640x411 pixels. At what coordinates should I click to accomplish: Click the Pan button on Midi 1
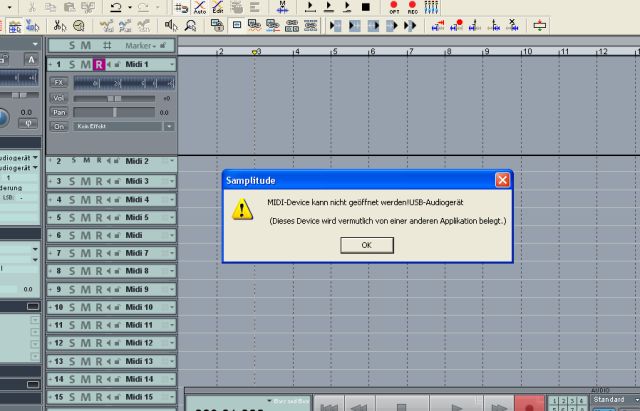(59, 112)
